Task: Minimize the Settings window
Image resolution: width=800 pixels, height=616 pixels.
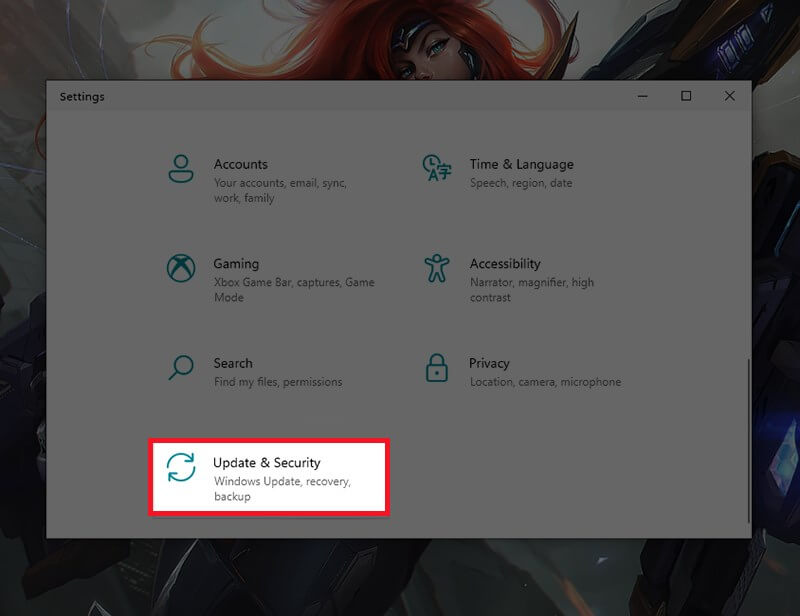Action: [x=642, y=96]
